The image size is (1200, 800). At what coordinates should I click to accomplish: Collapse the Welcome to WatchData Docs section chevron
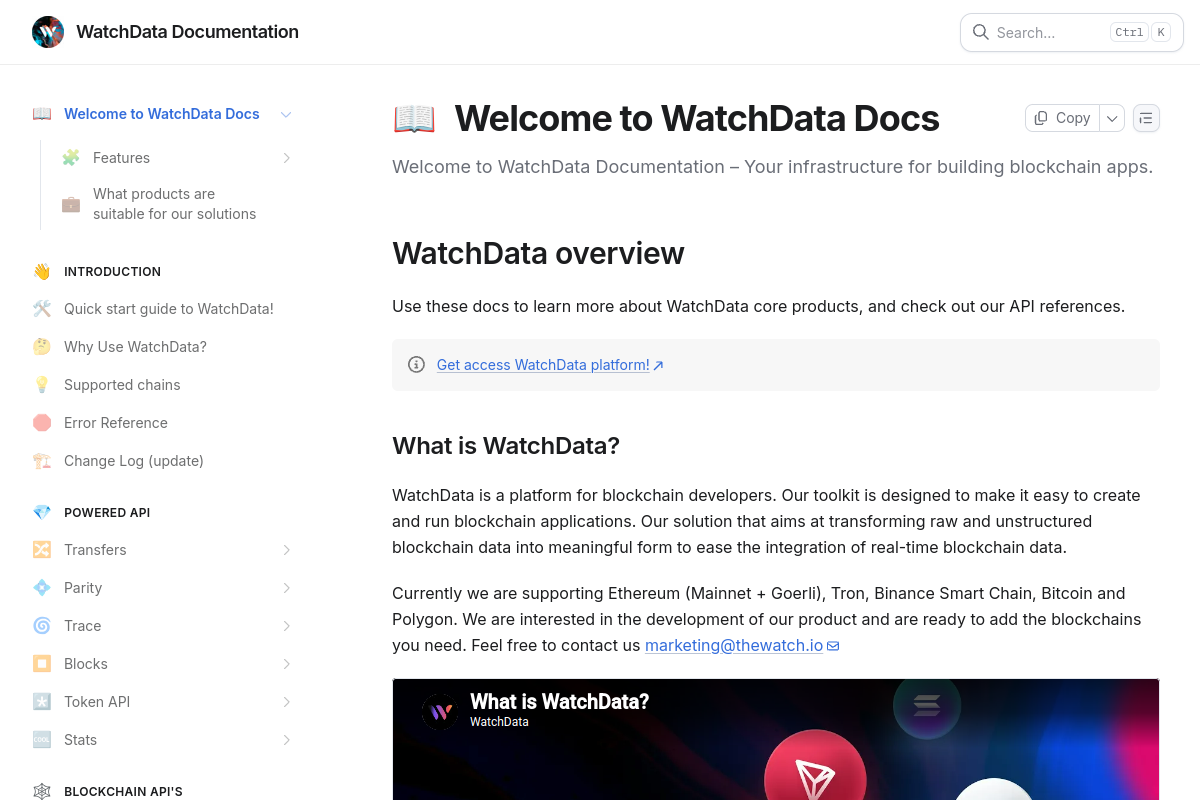pyautogui.click(x=286, y=114)
